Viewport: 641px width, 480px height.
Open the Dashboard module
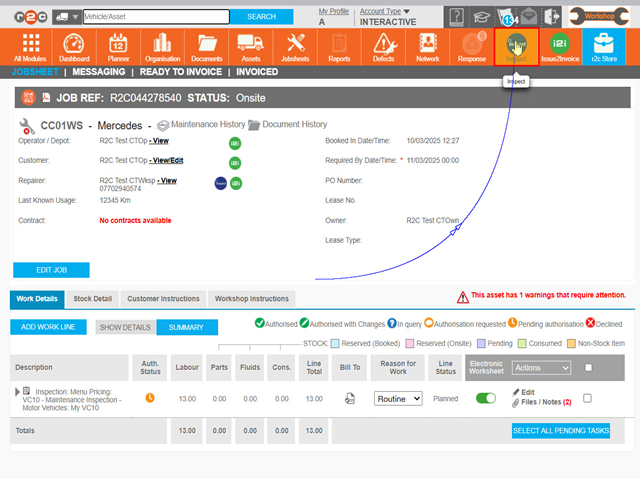point(74,47)
